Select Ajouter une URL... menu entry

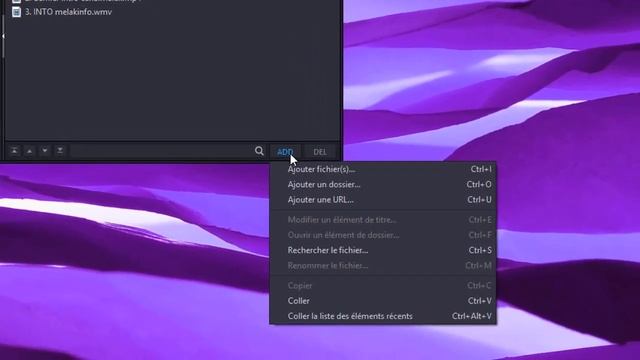[x=383, y=200]
